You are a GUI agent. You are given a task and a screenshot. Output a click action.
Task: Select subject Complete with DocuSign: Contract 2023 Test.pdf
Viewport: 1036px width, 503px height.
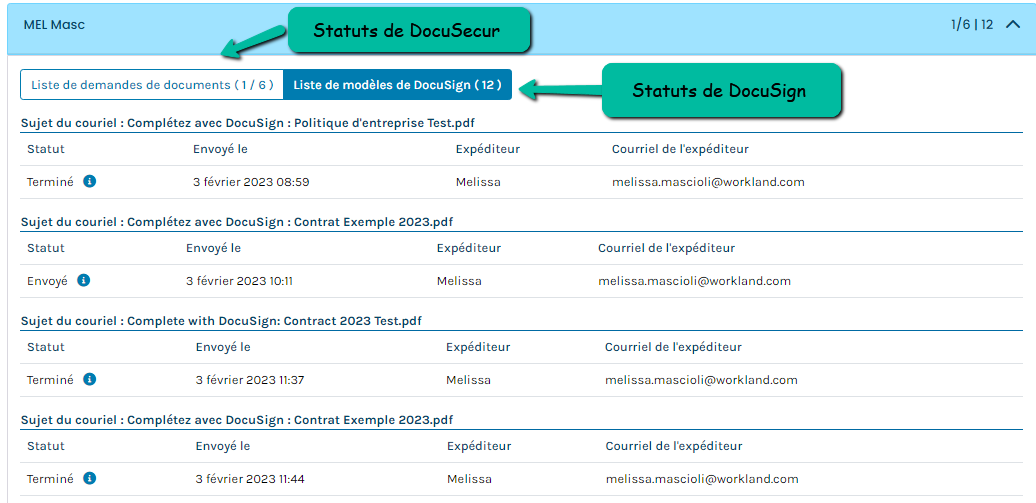click(221, 321)
